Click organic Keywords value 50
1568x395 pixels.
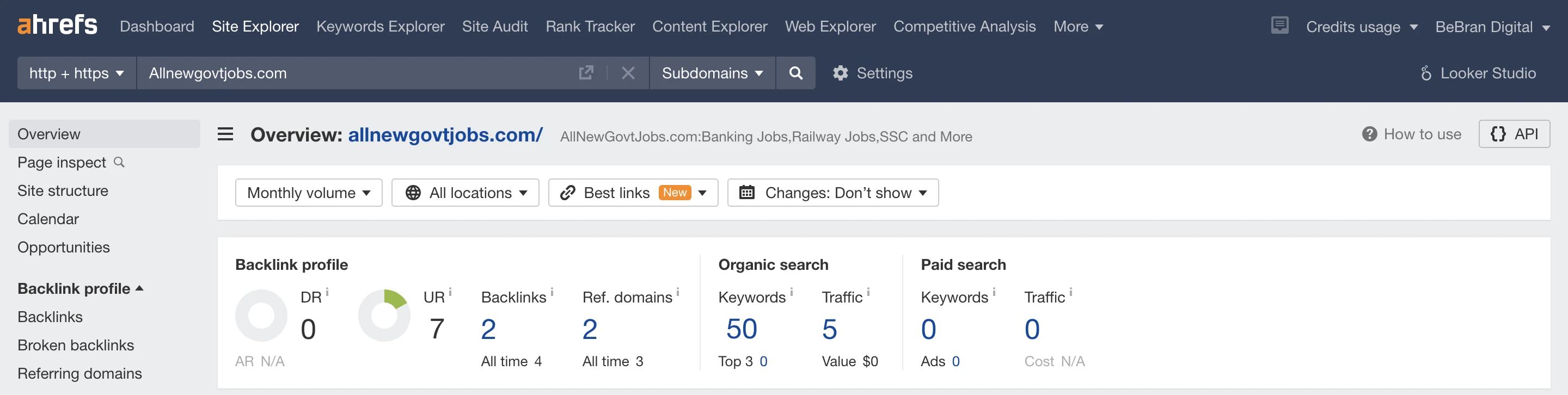742,329
